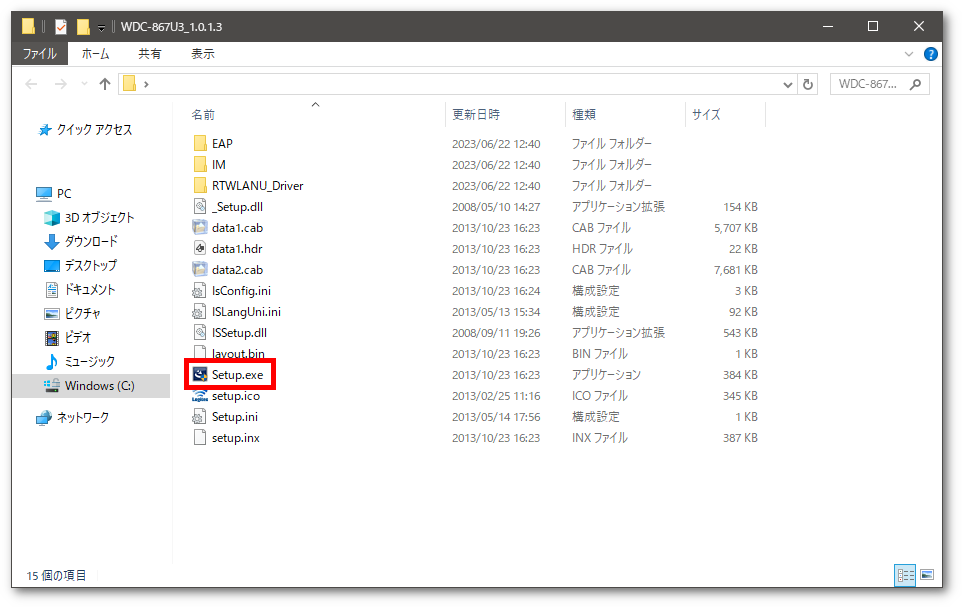Sort by the 更新日時 column header
Image resolution: width=962 pixels, height=607 pixels.
506,114
